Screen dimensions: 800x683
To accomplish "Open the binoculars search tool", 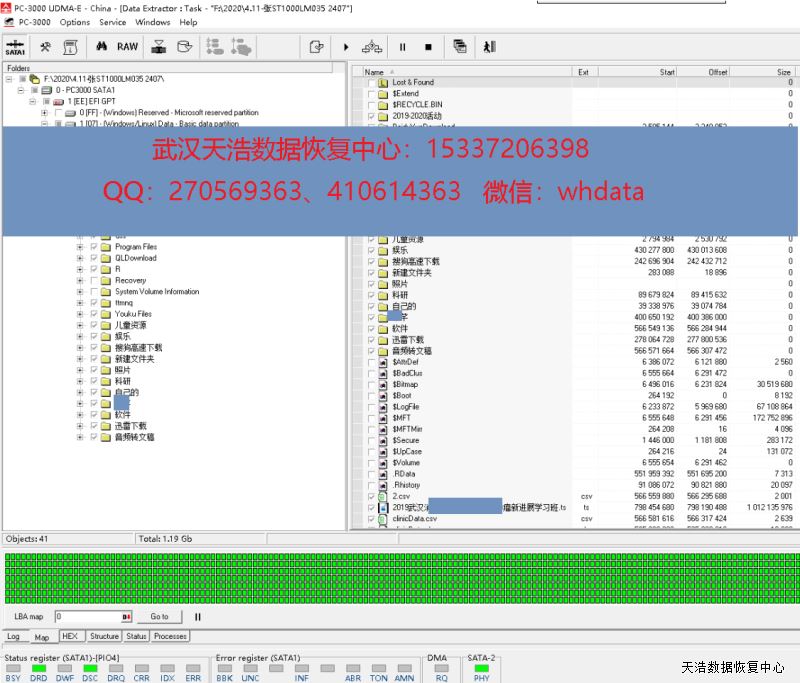I will [101, 46].
